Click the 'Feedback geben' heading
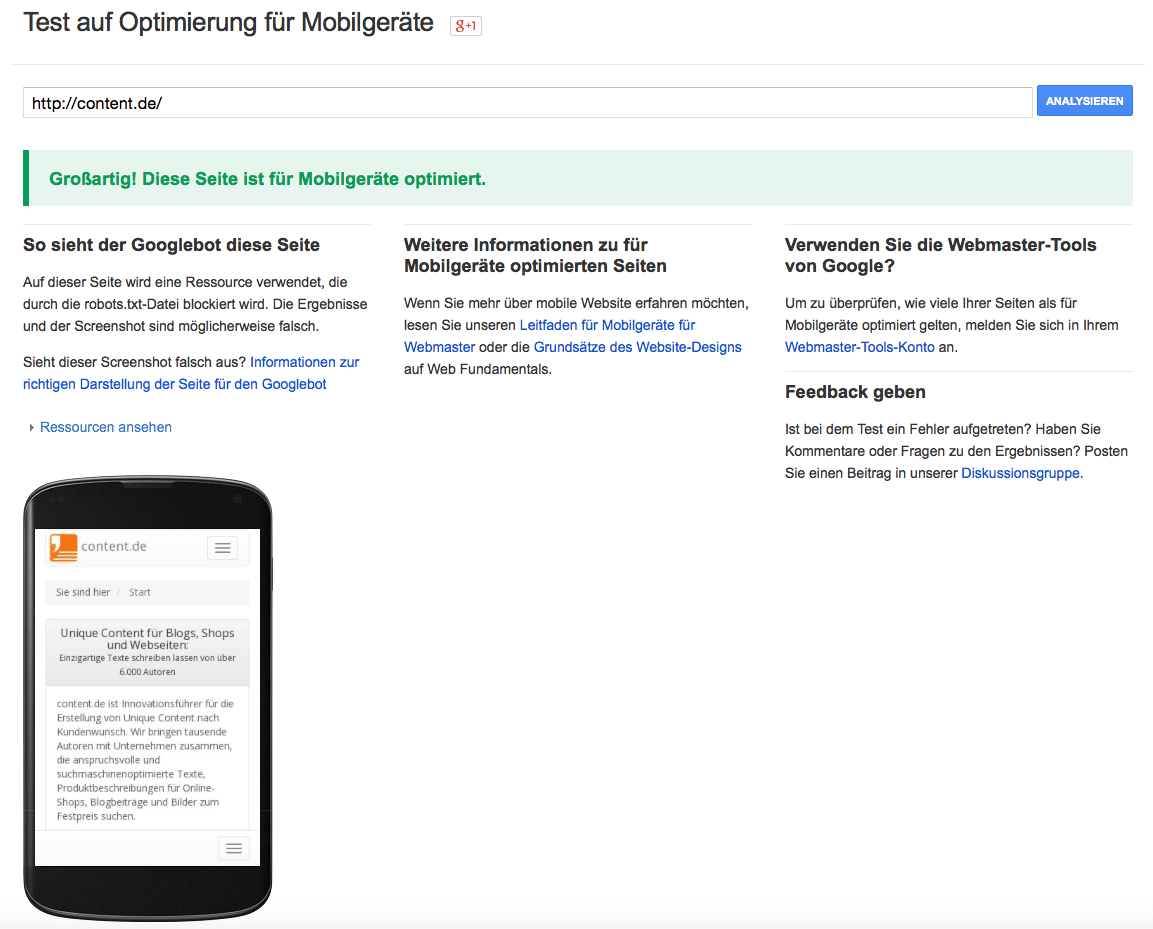Viewport: 1153px width, 929px height. pos(855,392)
